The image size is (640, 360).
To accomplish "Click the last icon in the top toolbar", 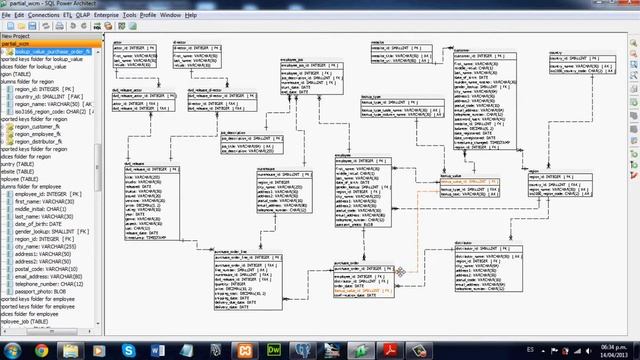I will [133, 26].
